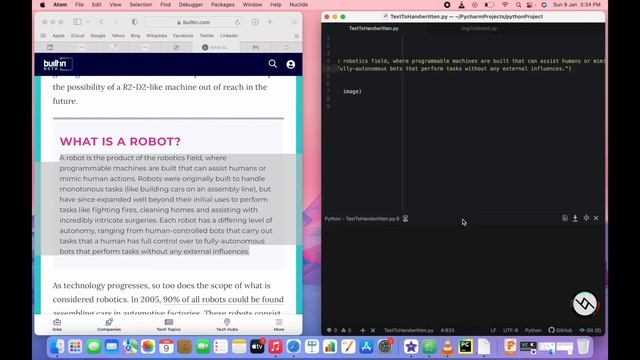This screenshot has width=640, height=360.
Task: Download script output with arrow icon
Action: pyautogui.click(x=575, y=218)
